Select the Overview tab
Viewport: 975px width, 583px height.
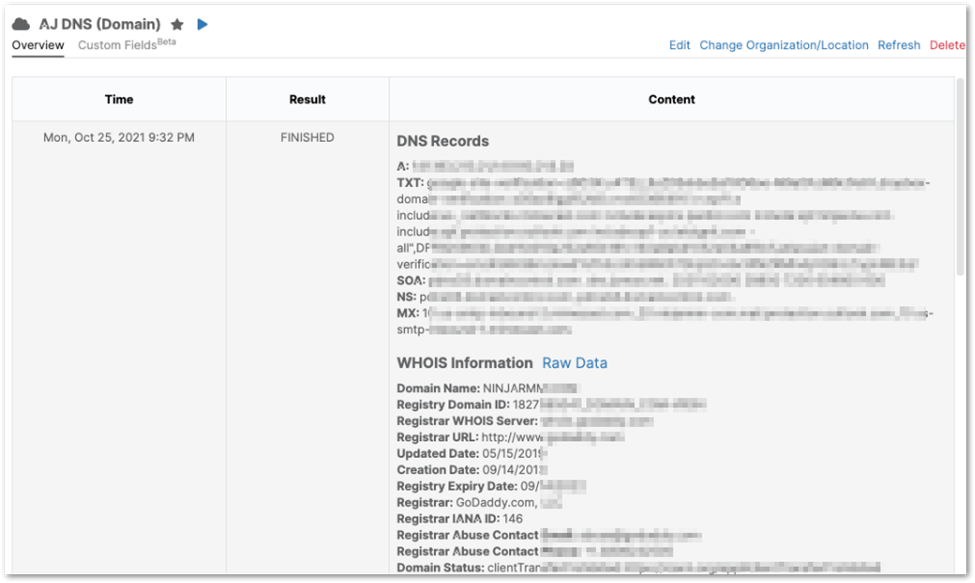click(x=37, y=45)
